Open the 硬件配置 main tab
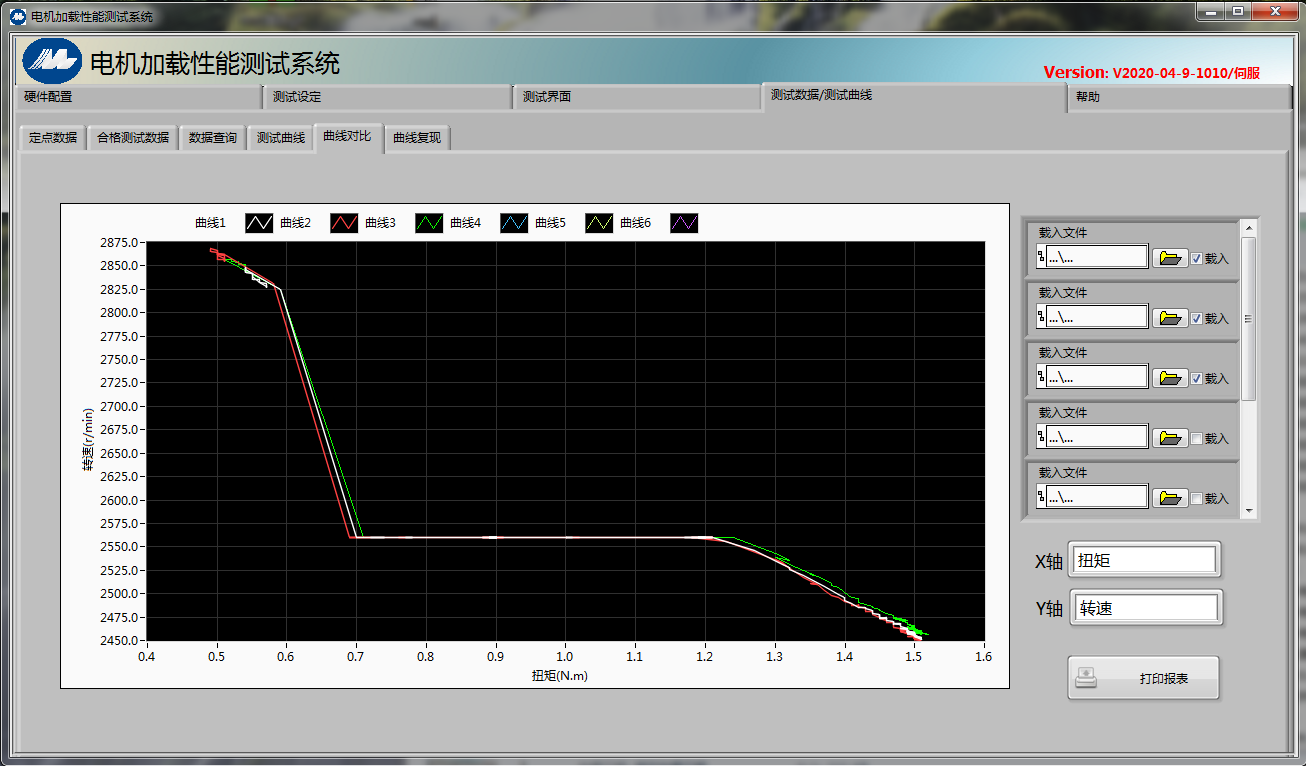The image size is (1306, 766). click(138, 97)
